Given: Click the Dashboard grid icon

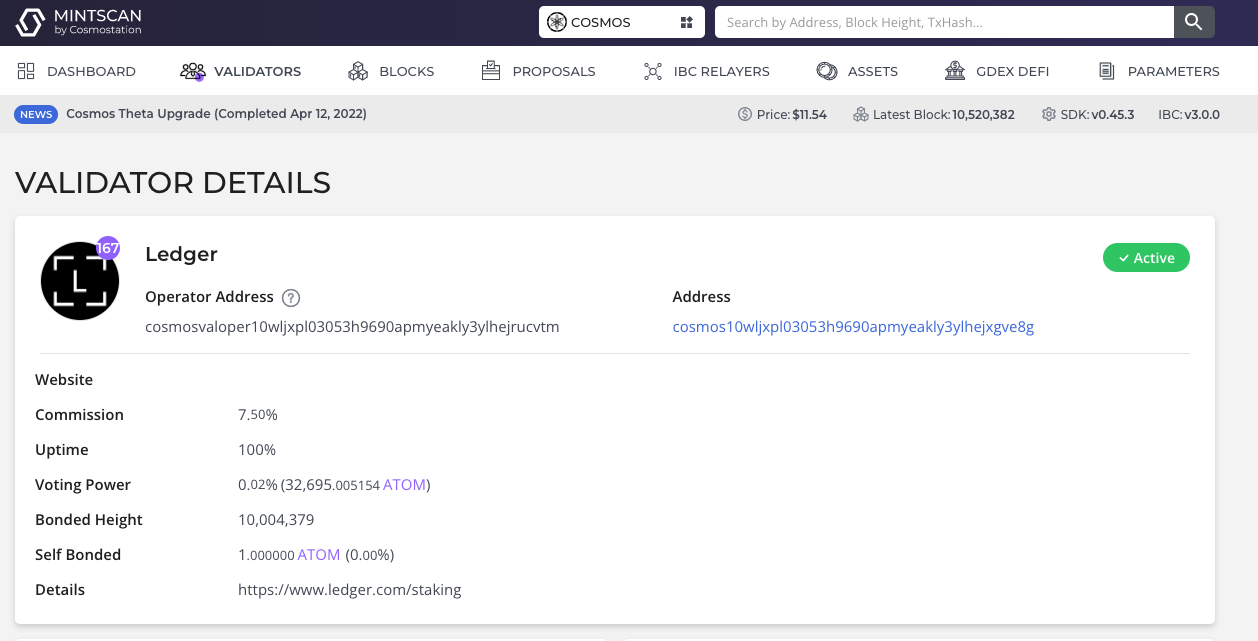Looking at the screenshot, I should pyautogui.click(x=26, y=71).
